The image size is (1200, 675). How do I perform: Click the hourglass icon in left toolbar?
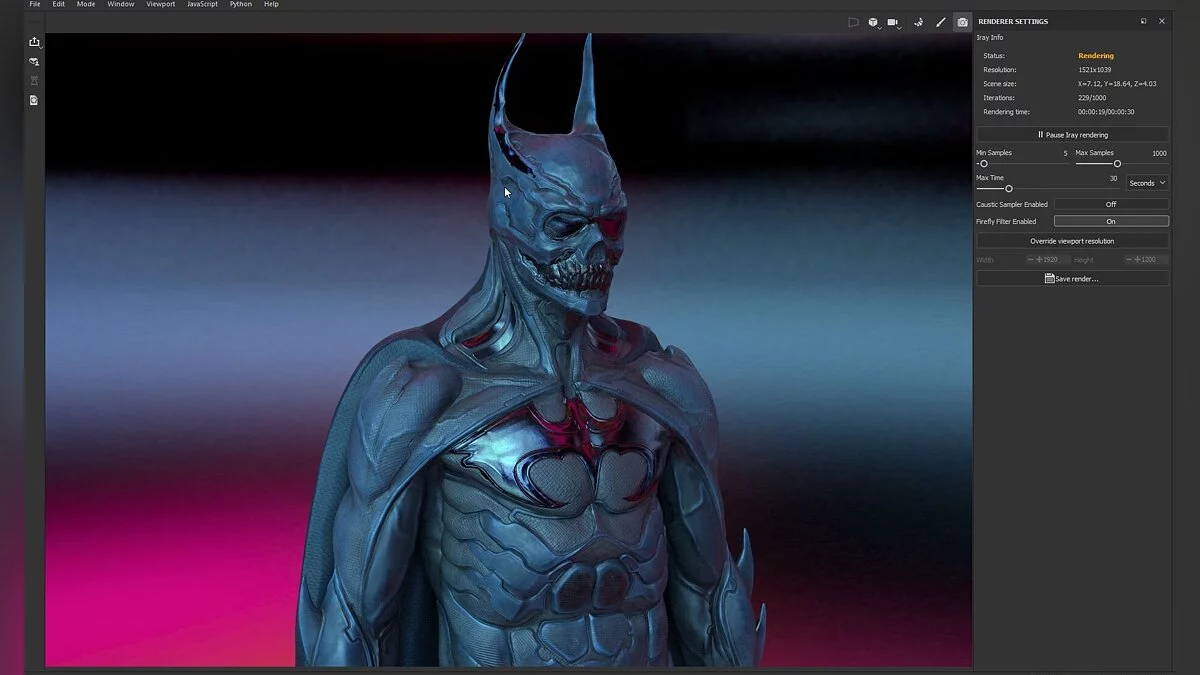coord(34,81)
